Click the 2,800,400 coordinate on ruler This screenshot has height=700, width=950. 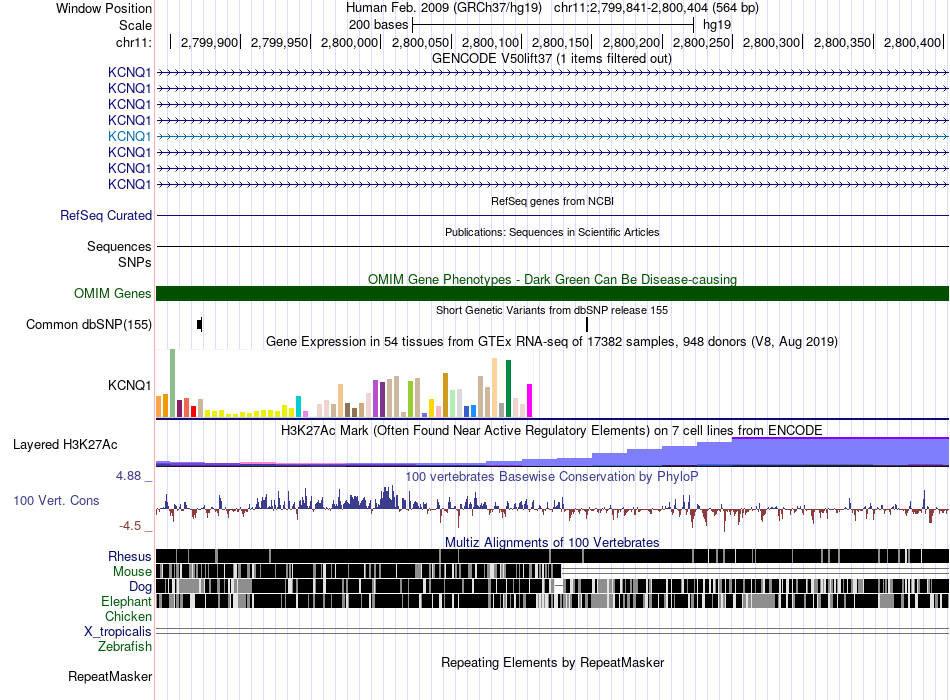pyautogui.click(x=912, y=42)
